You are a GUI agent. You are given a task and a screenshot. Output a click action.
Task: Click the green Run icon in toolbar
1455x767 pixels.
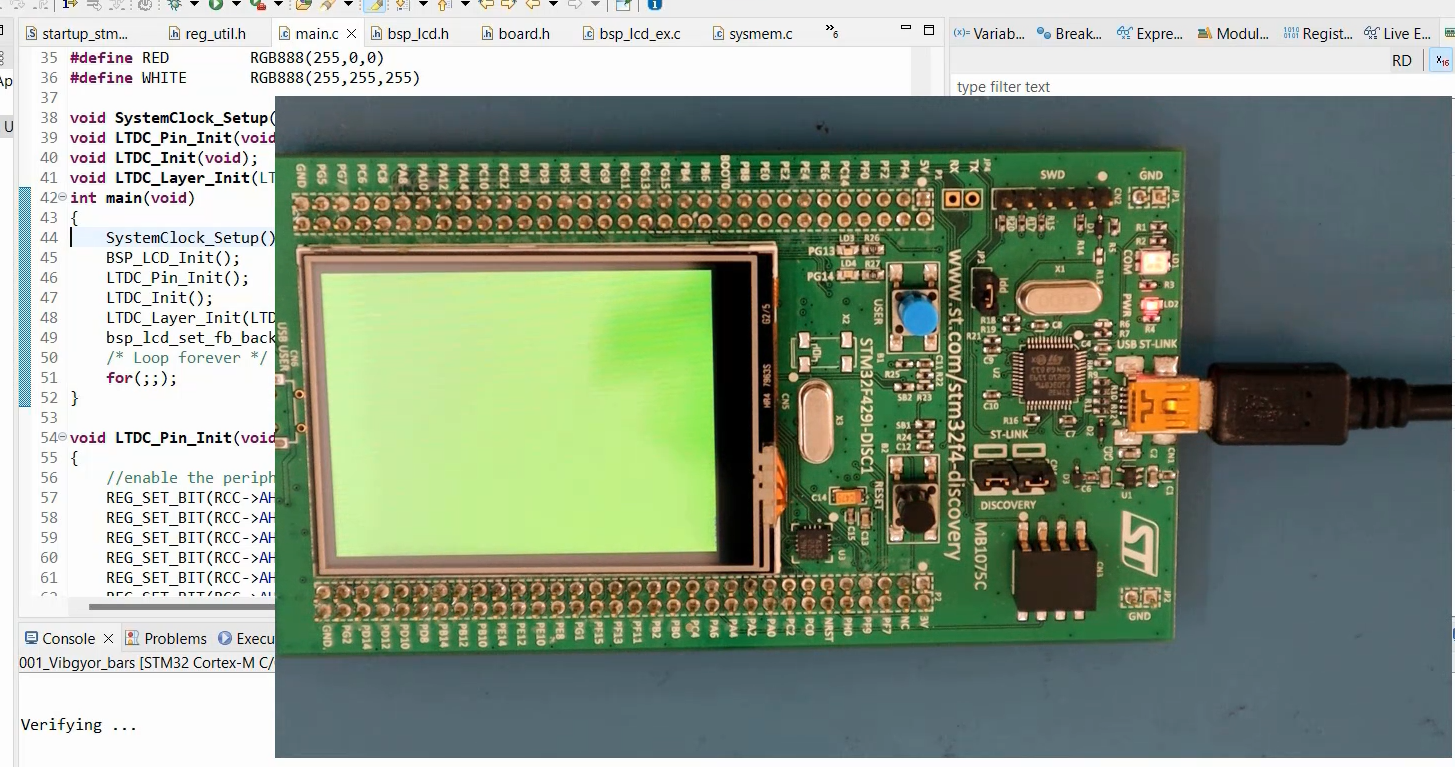tap(215, 4)
